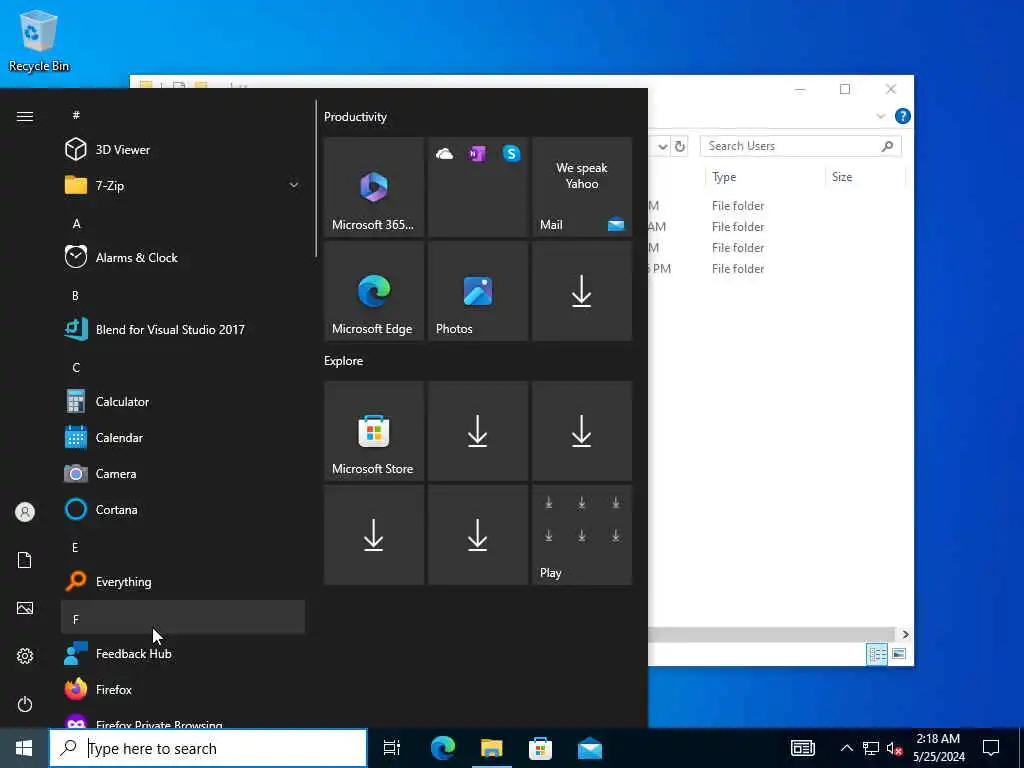Open the Microsoft Store tile

pyautogui.click(x=374, y=431)
